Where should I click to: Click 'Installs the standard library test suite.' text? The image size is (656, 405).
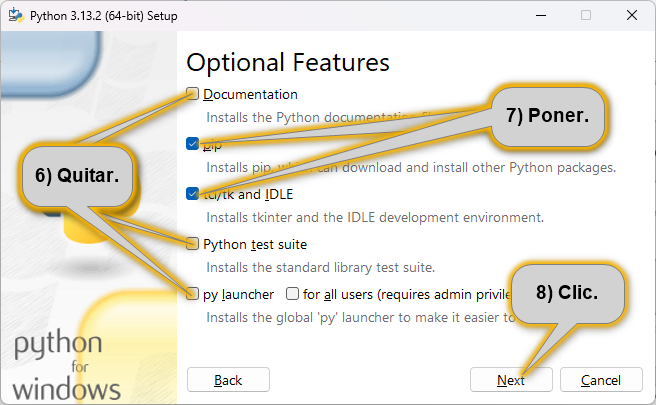tap(320, 267)
